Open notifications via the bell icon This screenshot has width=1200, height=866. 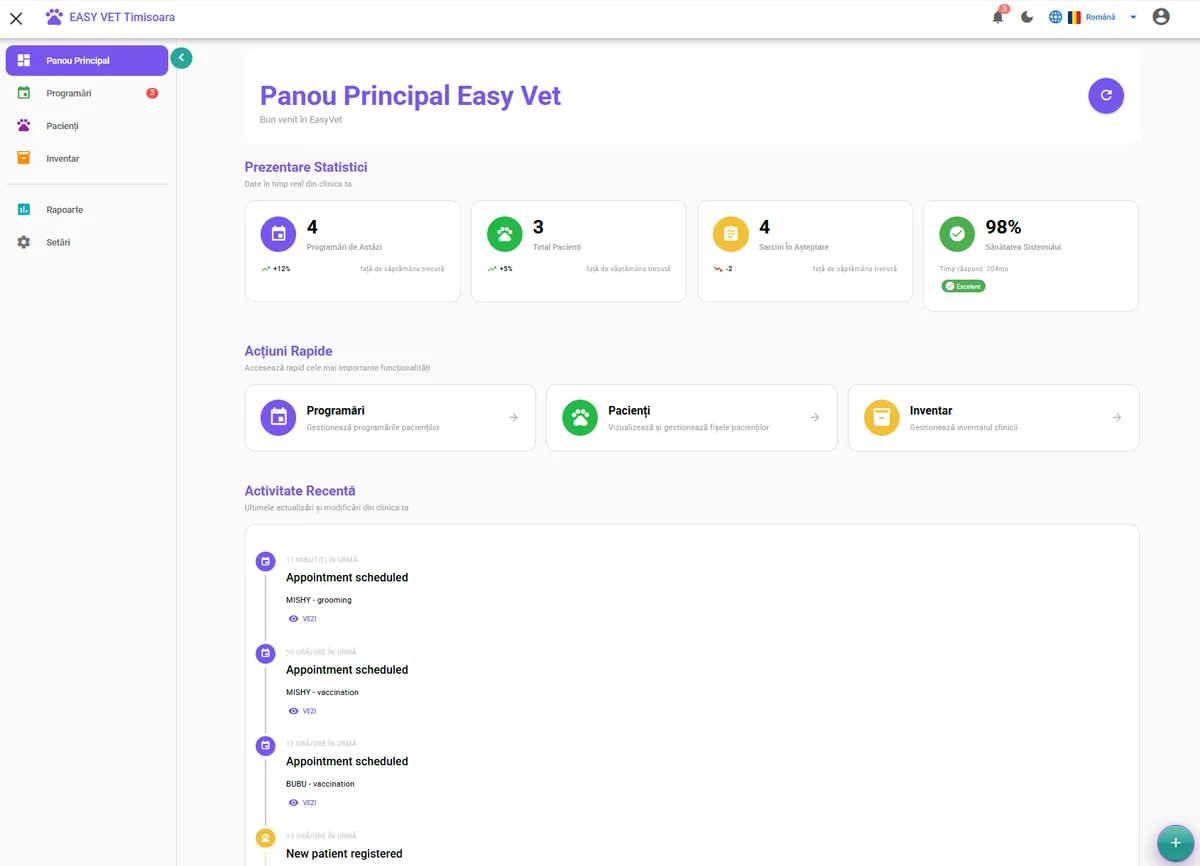point(996,17)
